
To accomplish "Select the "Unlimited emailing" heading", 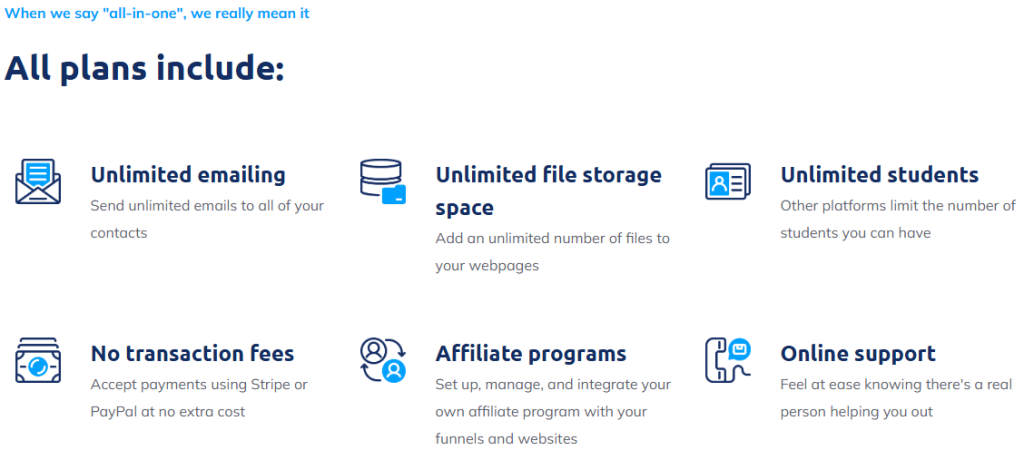I will coord(188,175).
